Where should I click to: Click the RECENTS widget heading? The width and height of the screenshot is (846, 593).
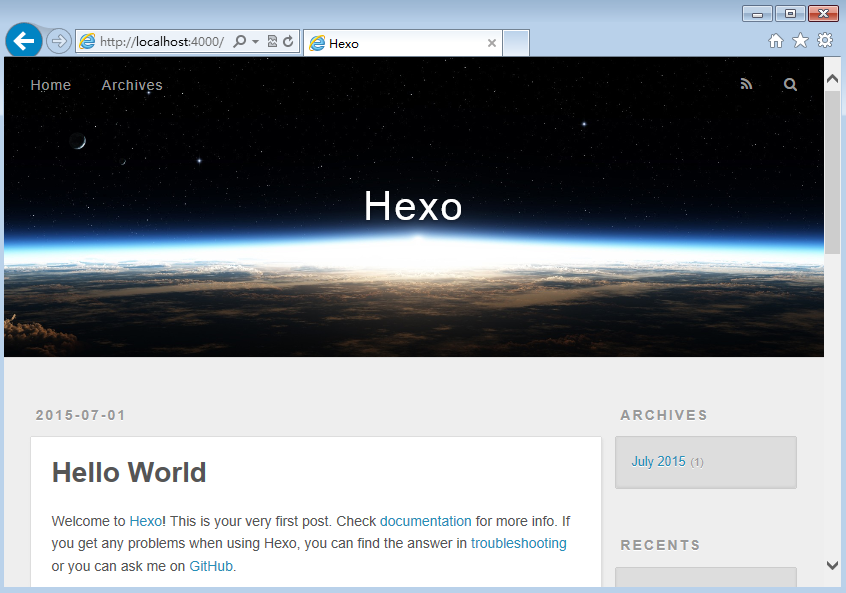(x=660, y=545)
